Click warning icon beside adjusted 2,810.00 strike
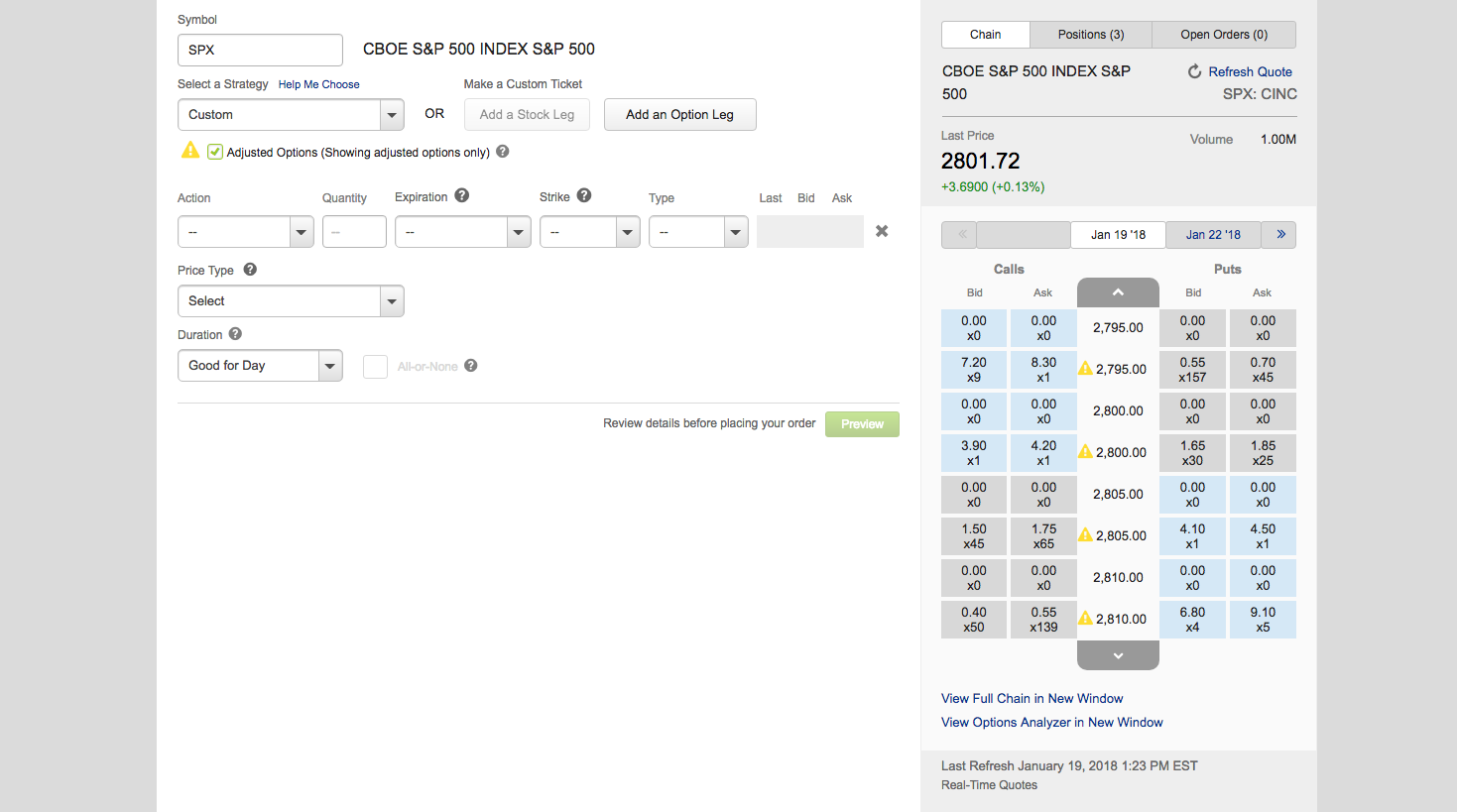Image resolution: width=1457 pixels, height=812 pixels. (x=1086, y=618)
